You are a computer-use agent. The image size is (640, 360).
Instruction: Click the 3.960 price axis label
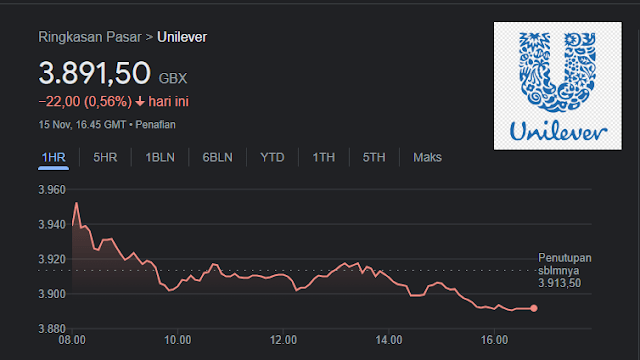point(52,190)
